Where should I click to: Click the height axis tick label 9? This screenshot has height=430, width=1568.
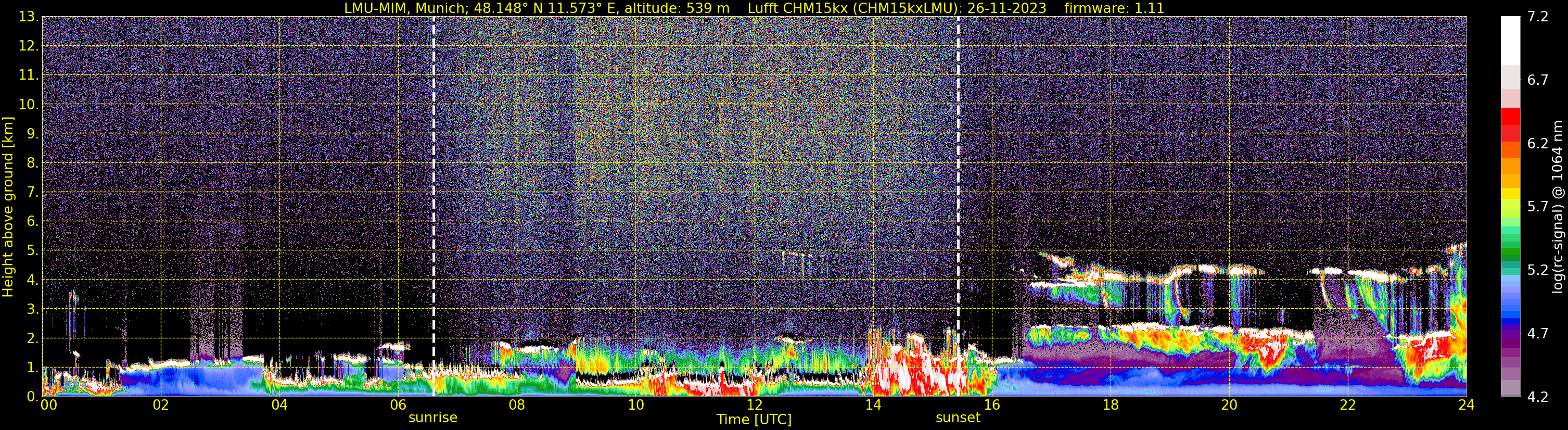click(x=32, y=133)
